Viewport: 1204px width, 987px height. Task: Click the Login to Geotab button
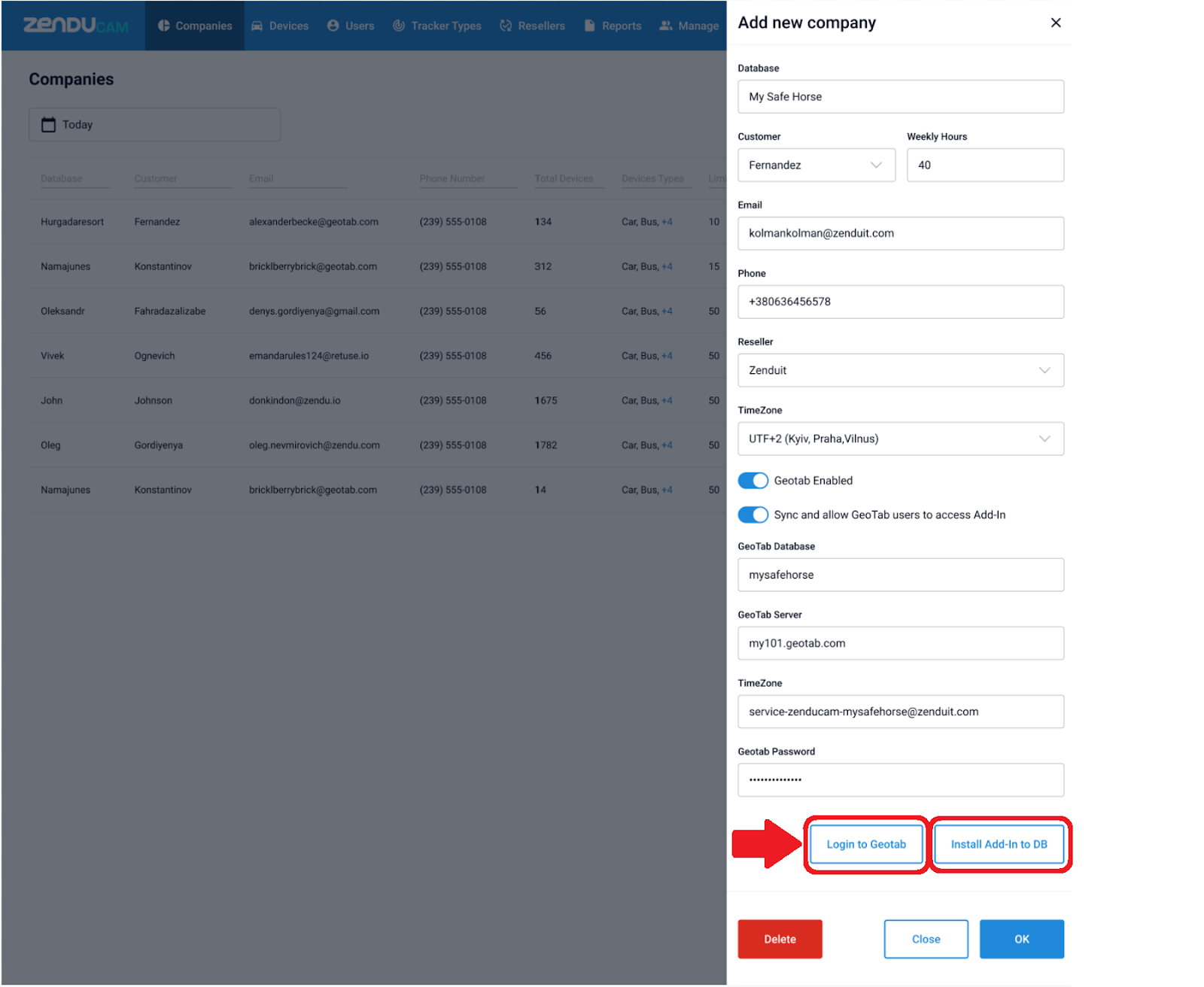pyautogui.click(x=866, y=844)
